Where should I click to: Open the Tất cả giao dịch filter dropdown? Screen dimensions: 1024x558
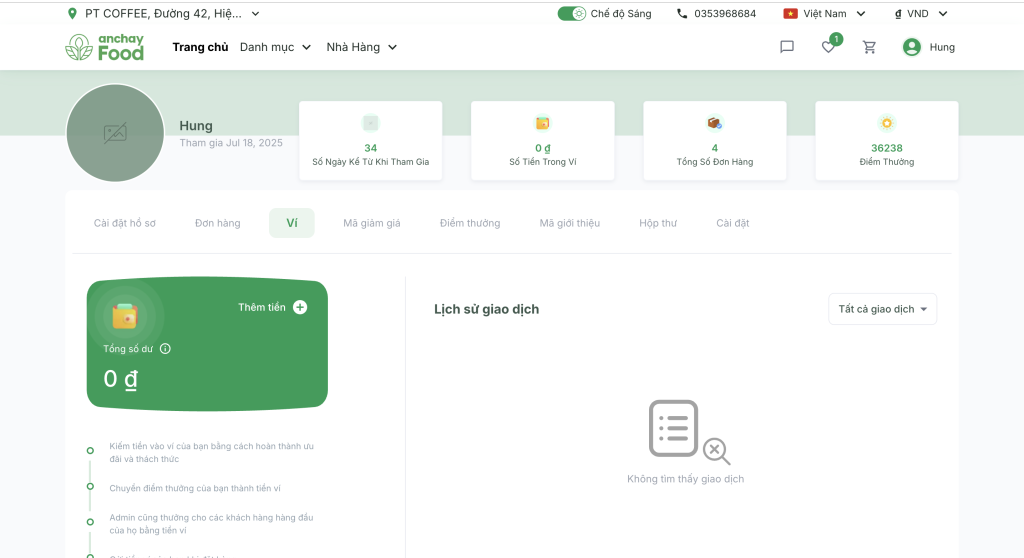coord(882,309)
